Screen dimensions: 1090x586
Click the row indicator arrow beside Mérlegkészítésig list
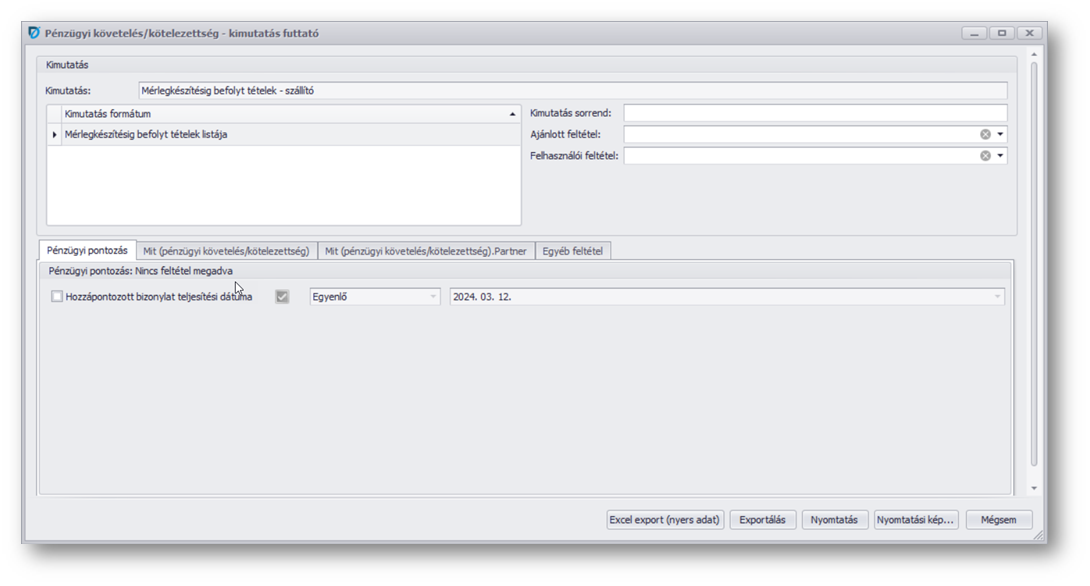55,135
